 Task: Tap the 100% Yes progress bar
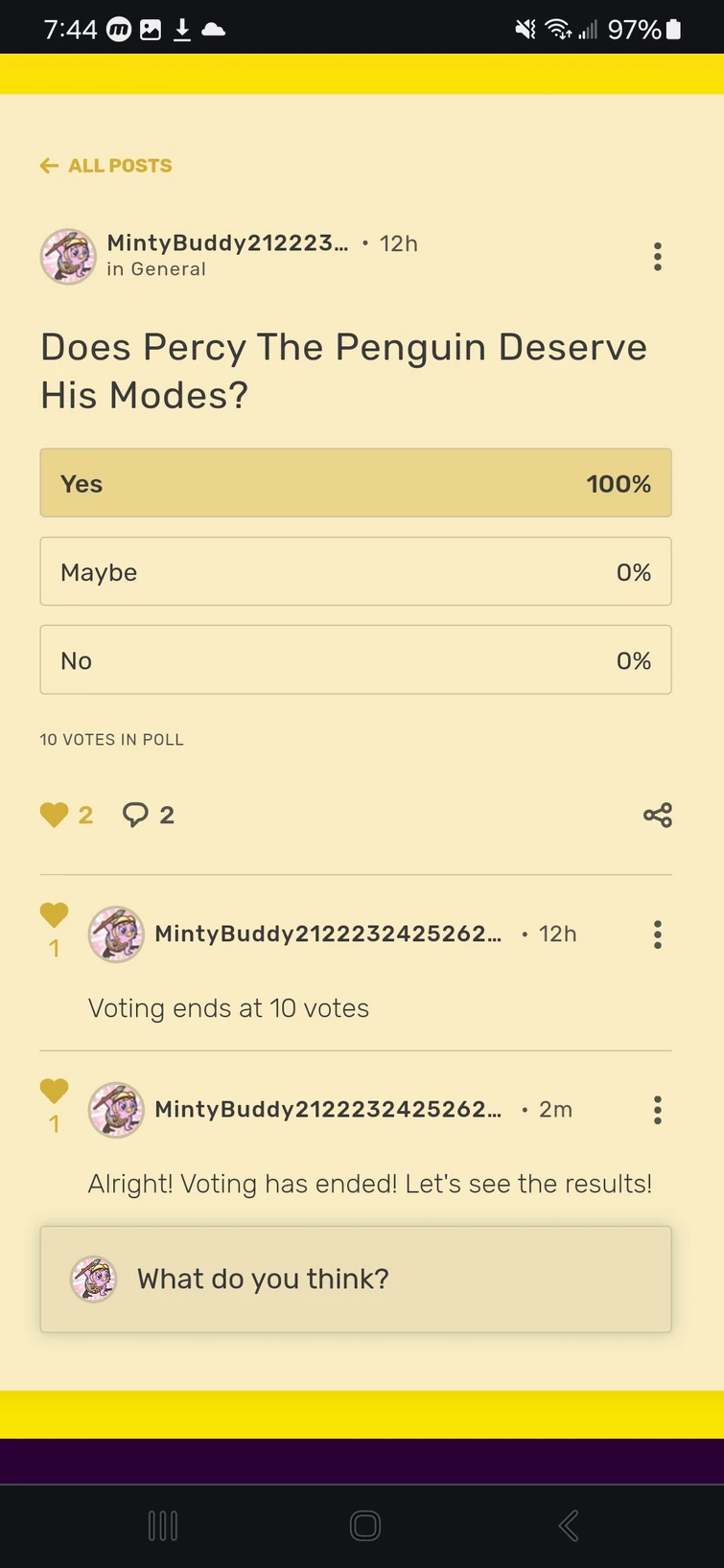pos(355,483)
